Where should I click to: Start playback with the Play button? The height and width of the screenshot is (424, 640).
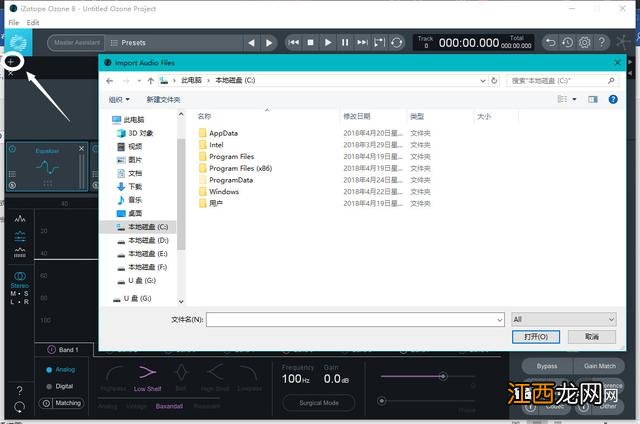(x=328, y=42)
